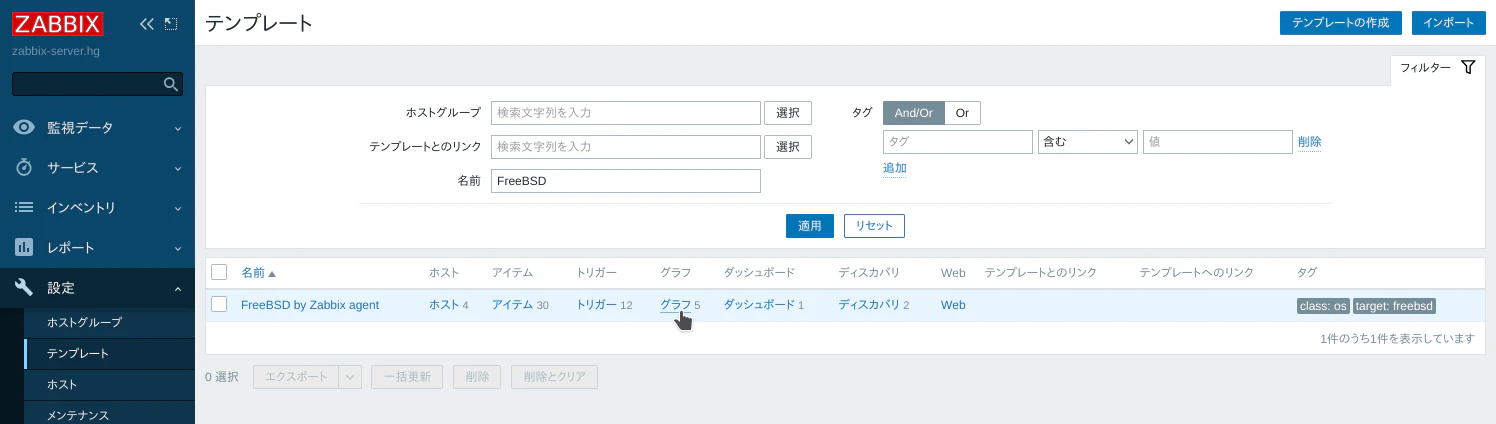The height and width of the screenshot is (424, 1496).
Task: Expand the 監視データ menu chevron
Action: (177, 128)
